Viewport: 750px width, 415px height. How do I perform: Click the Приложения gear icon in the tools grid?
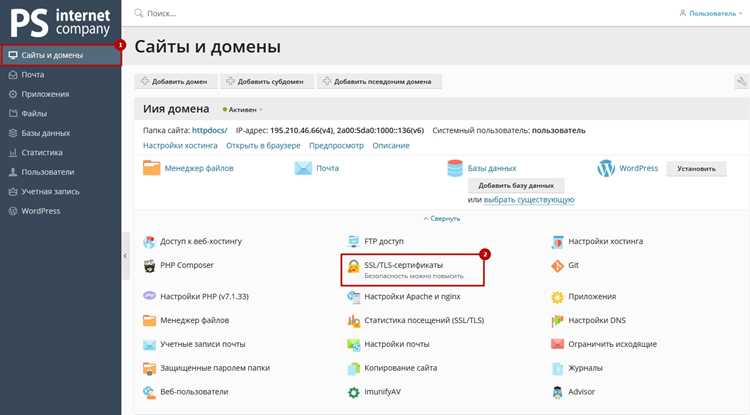tap(557, 297)
